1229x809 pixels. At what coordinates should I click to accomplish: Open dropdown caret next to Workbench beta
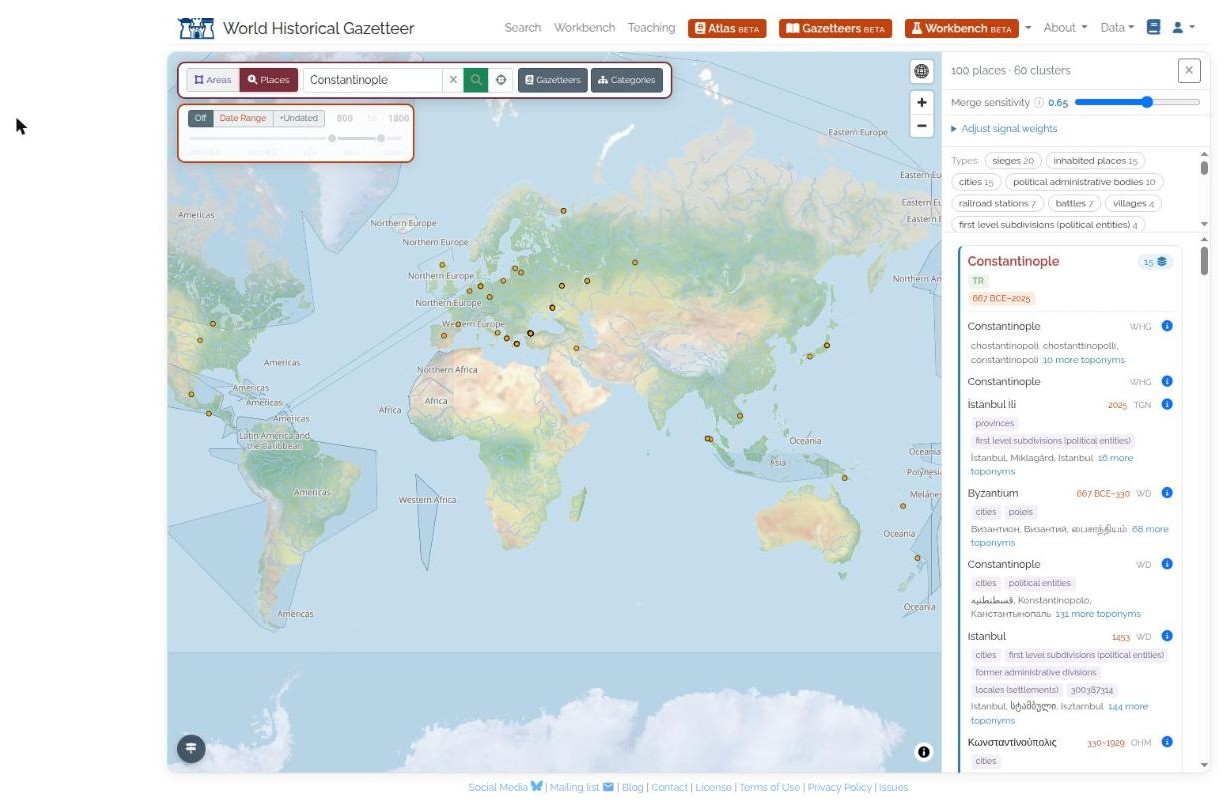click(x=1028, y=28)
